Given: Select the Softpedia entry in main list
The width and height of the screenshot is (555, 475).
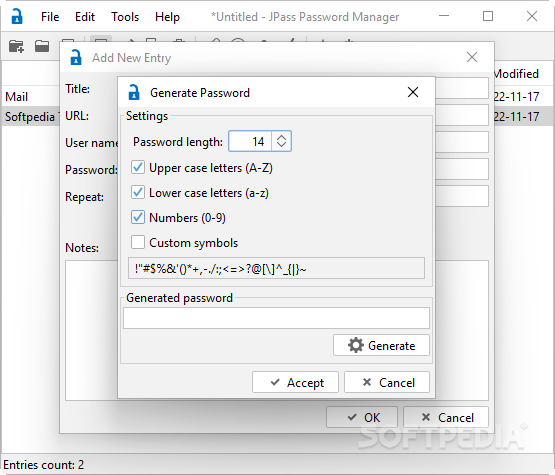Looking at the screenshot, I should point(30,116).
